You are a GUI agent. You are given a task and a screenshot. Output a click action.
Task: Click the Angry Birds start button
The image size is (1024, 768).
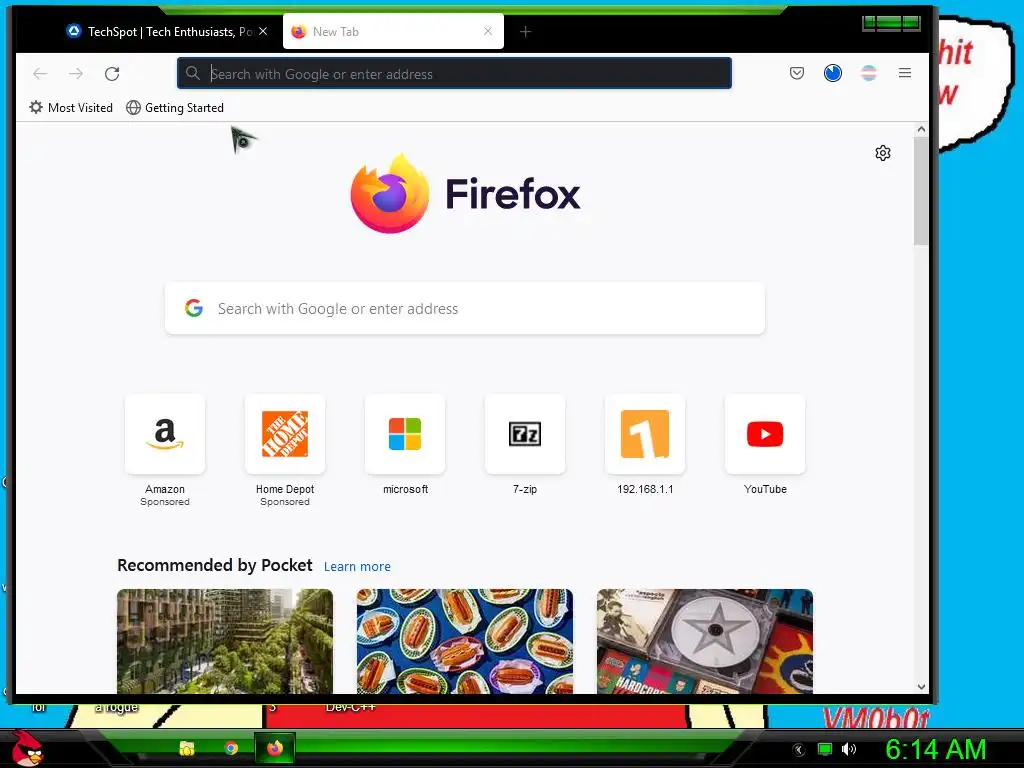coord(27,748)
